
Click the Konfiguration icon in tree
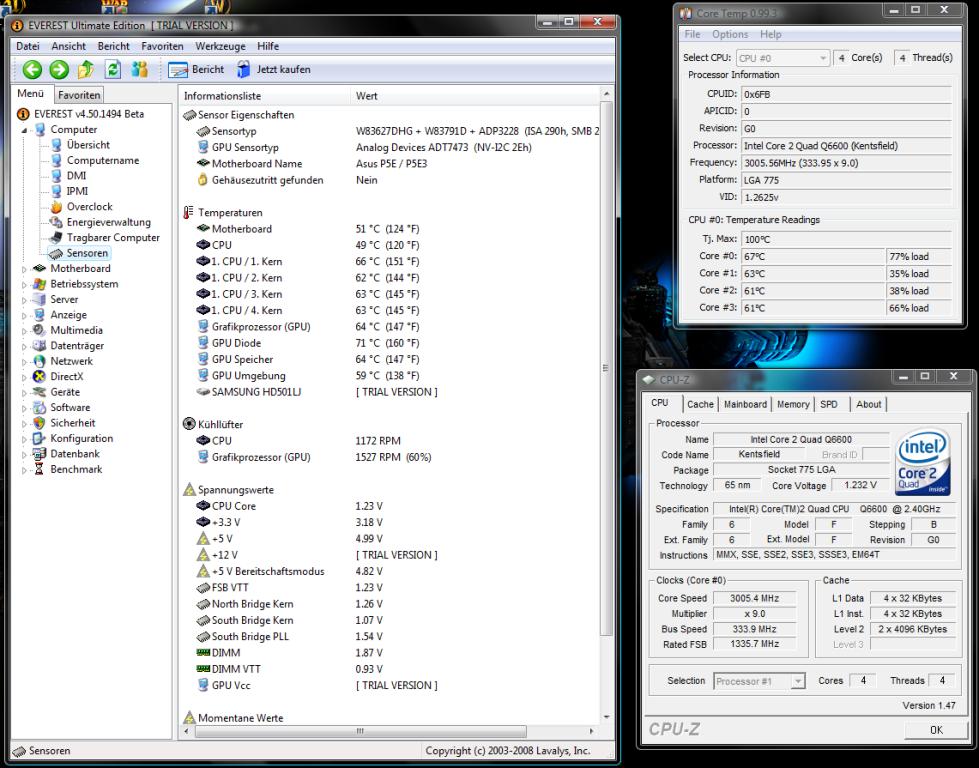[x=39, y=438]
